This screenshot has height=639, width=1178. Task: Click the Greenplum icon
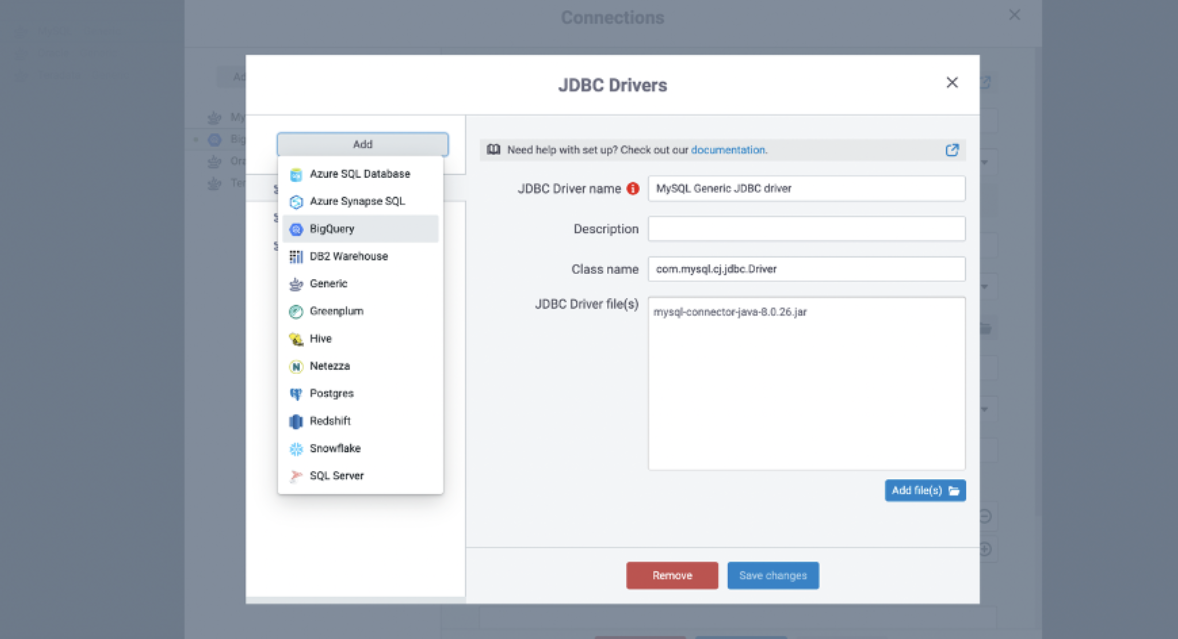[x=296, y=312]
